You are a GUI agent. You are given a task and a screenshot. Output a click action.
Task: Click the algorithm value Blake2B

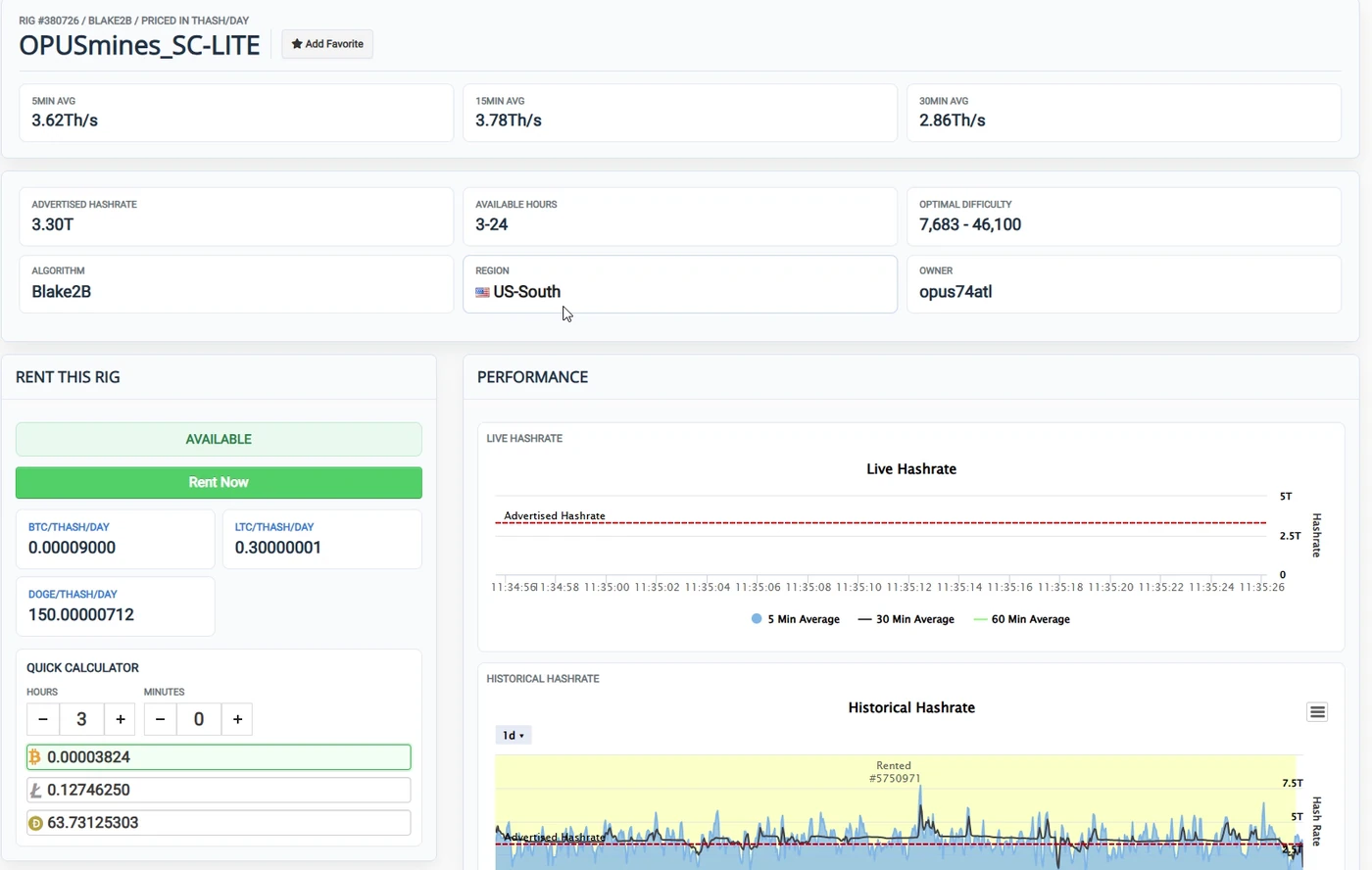(x=61, y=292)
